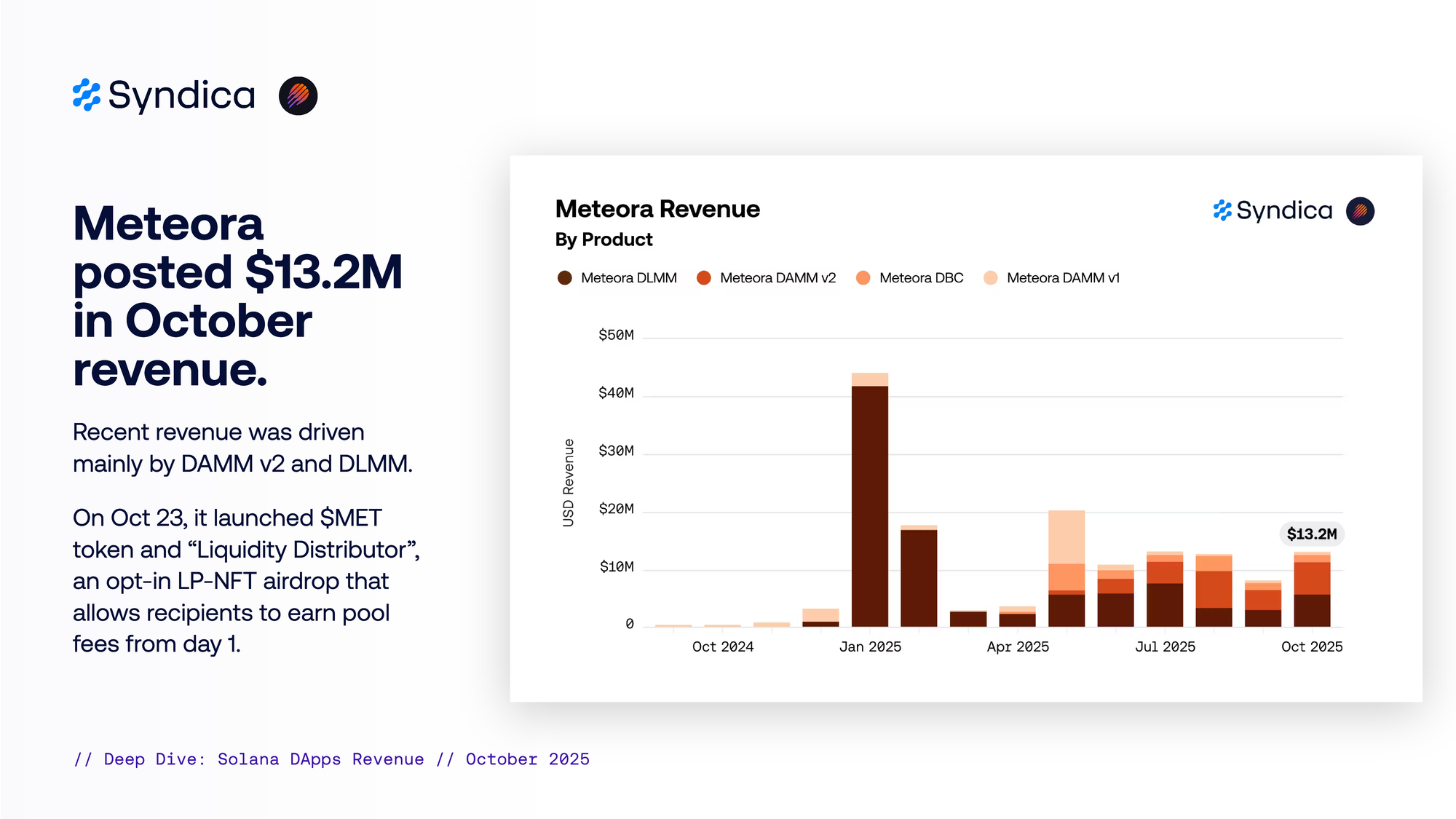1456x819 pixels.
Task: Toggle the Meteora DAMM v1 legend dot
Action: [x=990, y=278]
